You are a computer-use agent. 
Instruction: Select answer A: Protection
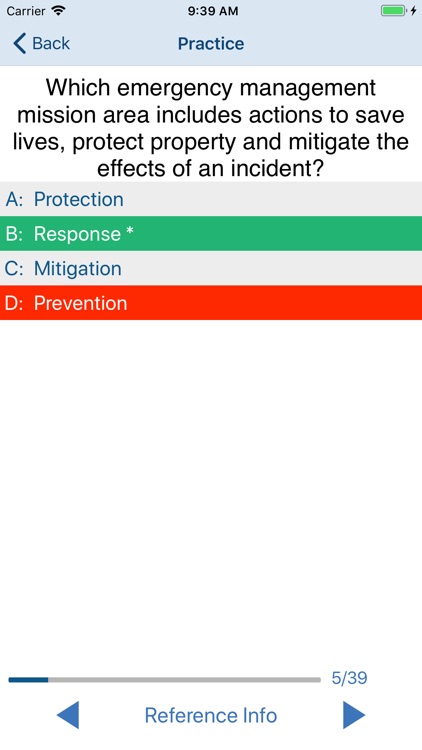point(211,199)
